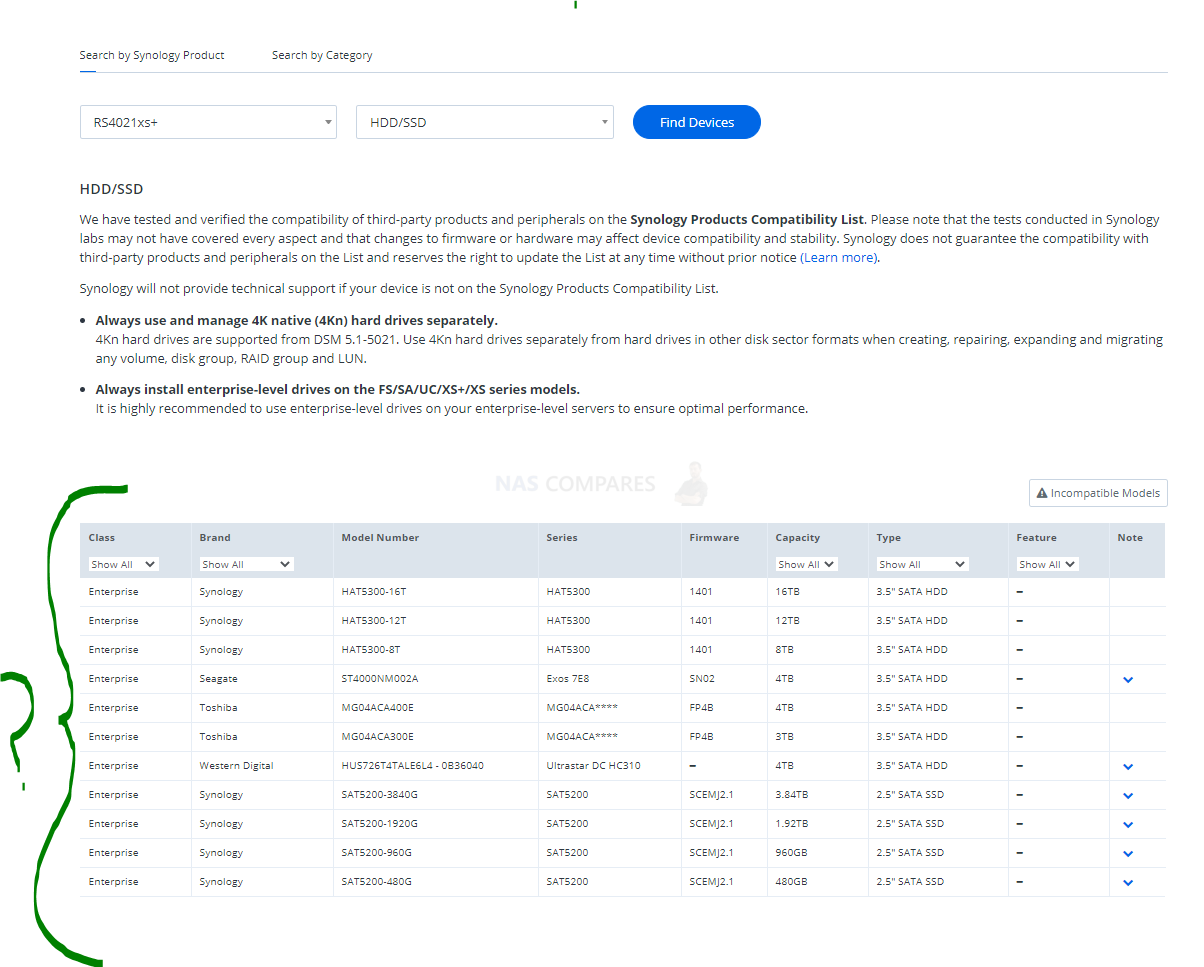Select model number SAT5200-480G
The height and width of the screenshot is (967, 1204).
click(x=377, y=882)
